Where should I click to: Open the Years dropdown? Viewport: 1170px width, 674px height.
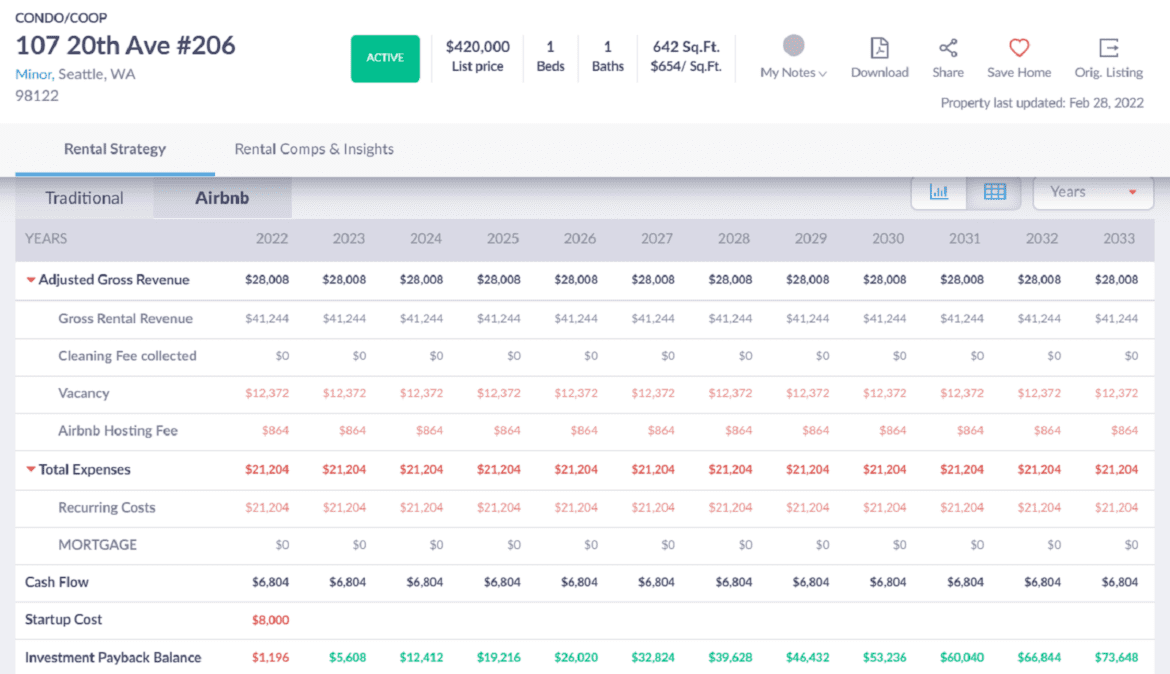1092,192
